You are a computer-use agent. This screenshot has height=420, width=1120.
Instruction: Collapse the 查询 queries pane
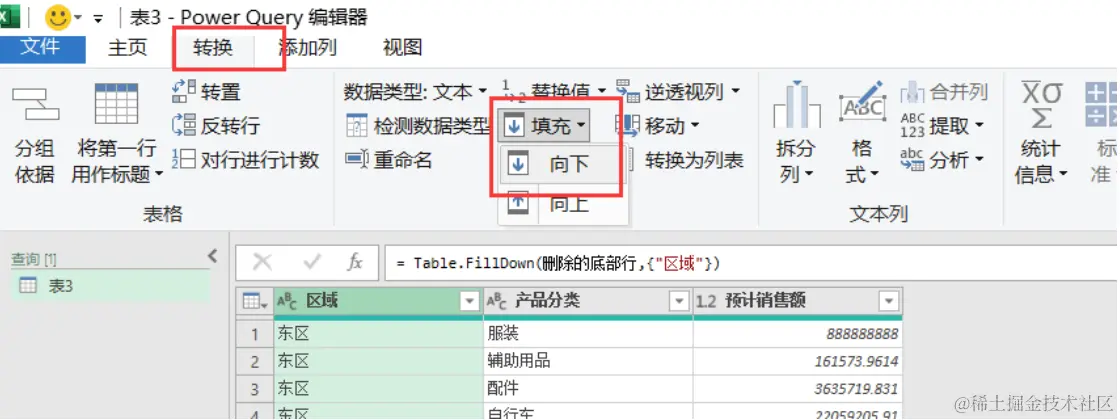click(211, 256)
